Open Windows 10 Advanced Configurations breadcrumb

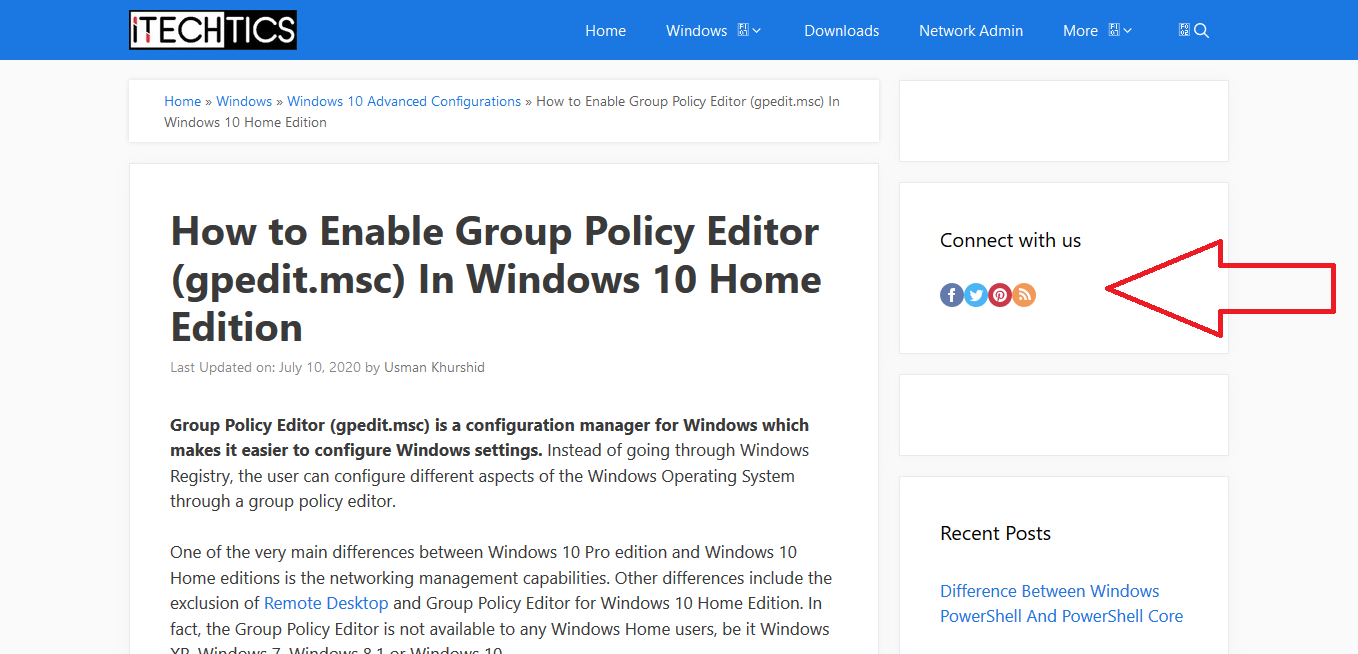click(x=404, y=101)
